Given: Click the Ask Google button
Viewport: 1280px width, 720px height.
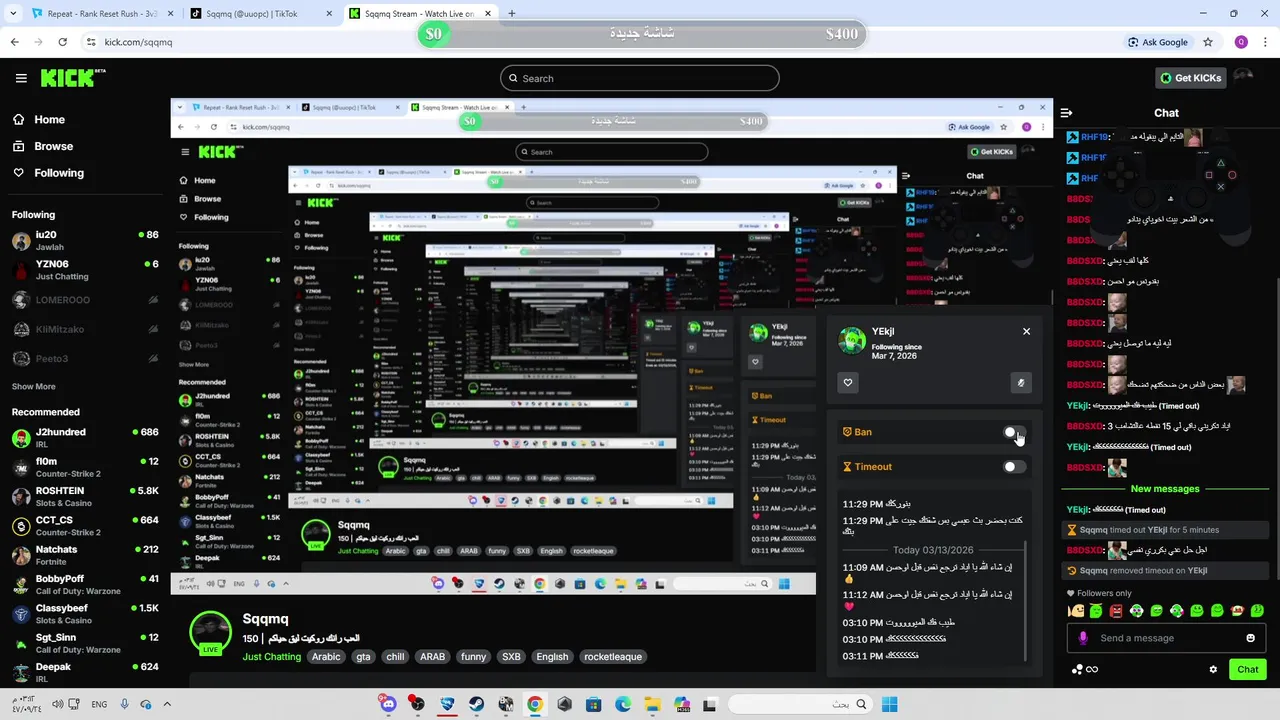Looking at the screenshot, I should pyautogui.click(x=1158, y=42).
